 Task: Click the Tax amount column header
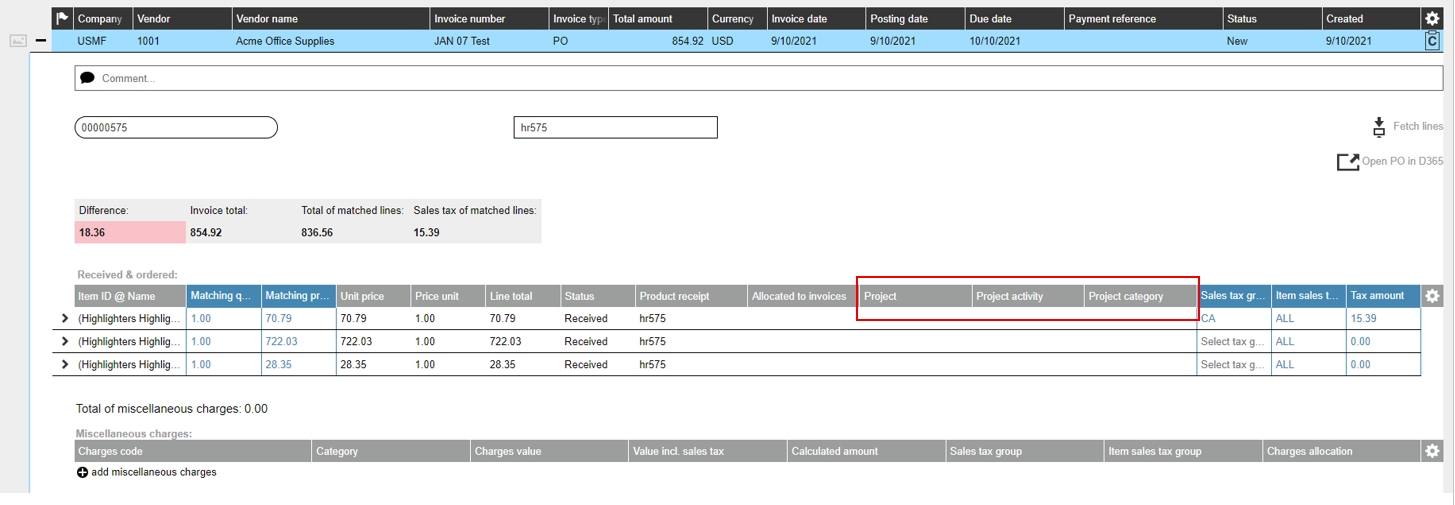click(1383, 296)
